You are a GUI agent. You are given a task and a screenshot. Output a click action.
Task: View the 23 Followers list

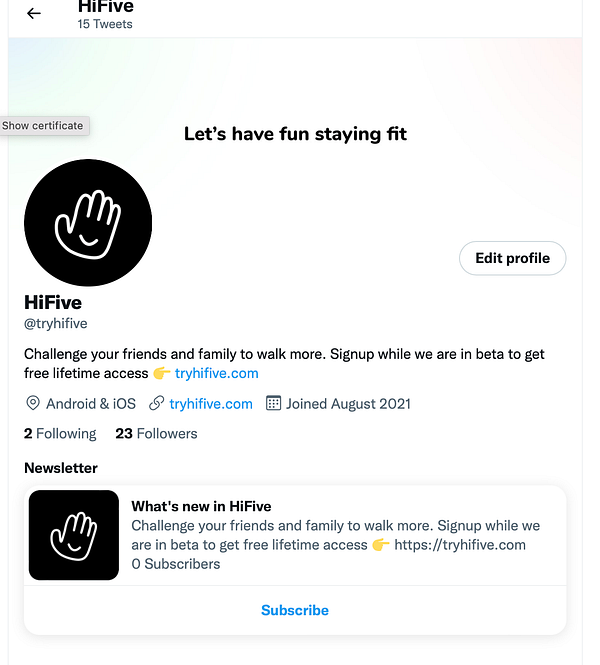coord(156,433)
